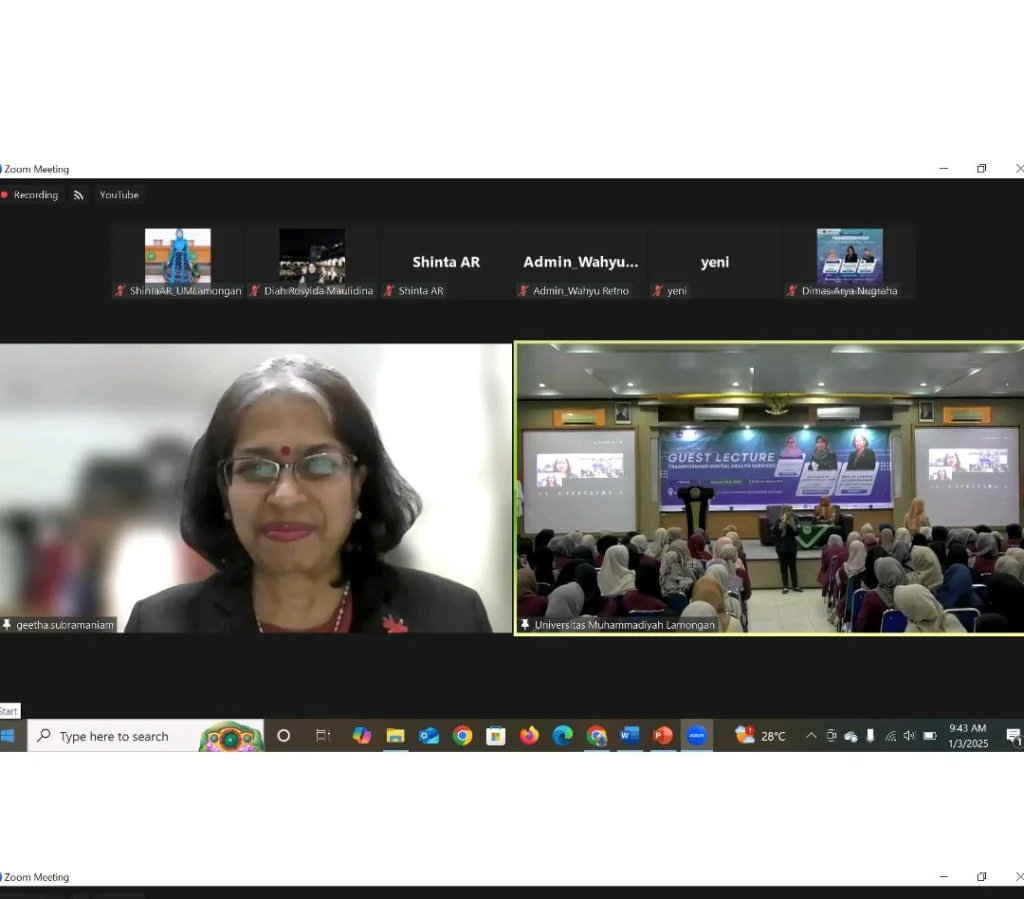Launch Firefox from the taskbar
Screen dimensions: 1024x899
[529, 736]
